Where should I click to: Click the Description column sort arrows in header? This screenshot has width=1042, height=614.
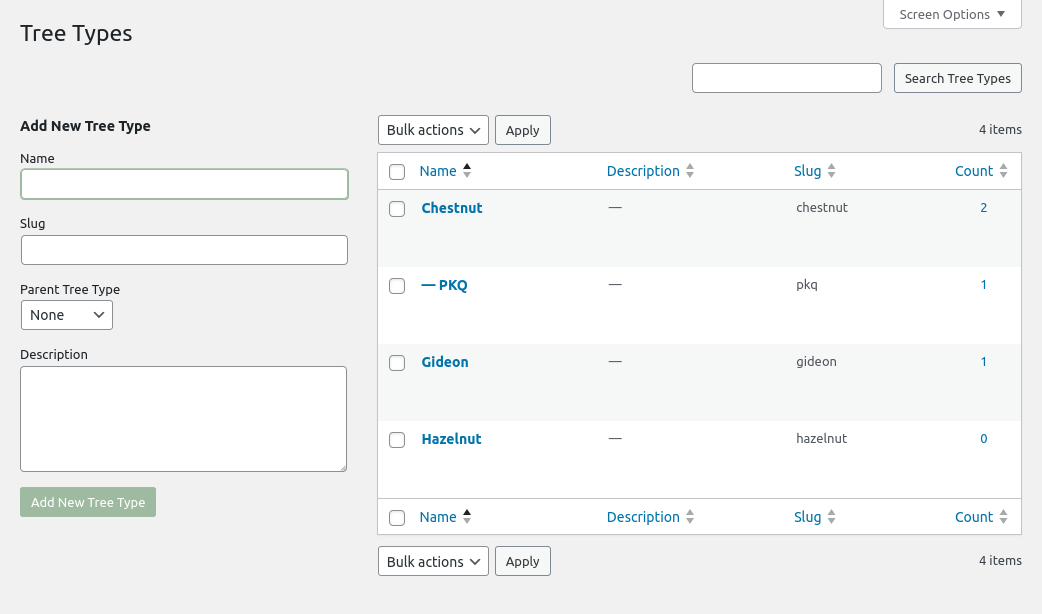click(689, 172)
